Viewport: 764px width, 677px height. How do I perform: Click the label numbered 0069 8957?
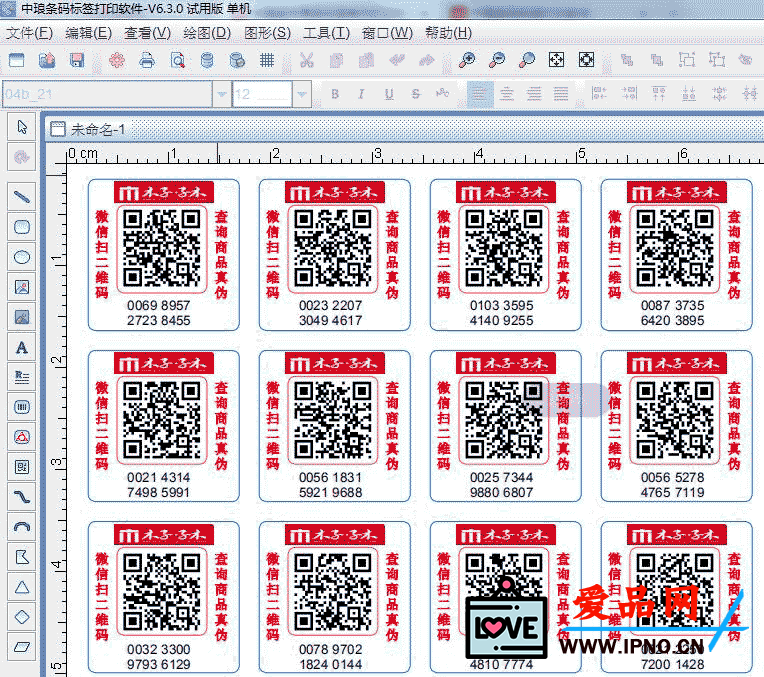click(x=164, y=255)
